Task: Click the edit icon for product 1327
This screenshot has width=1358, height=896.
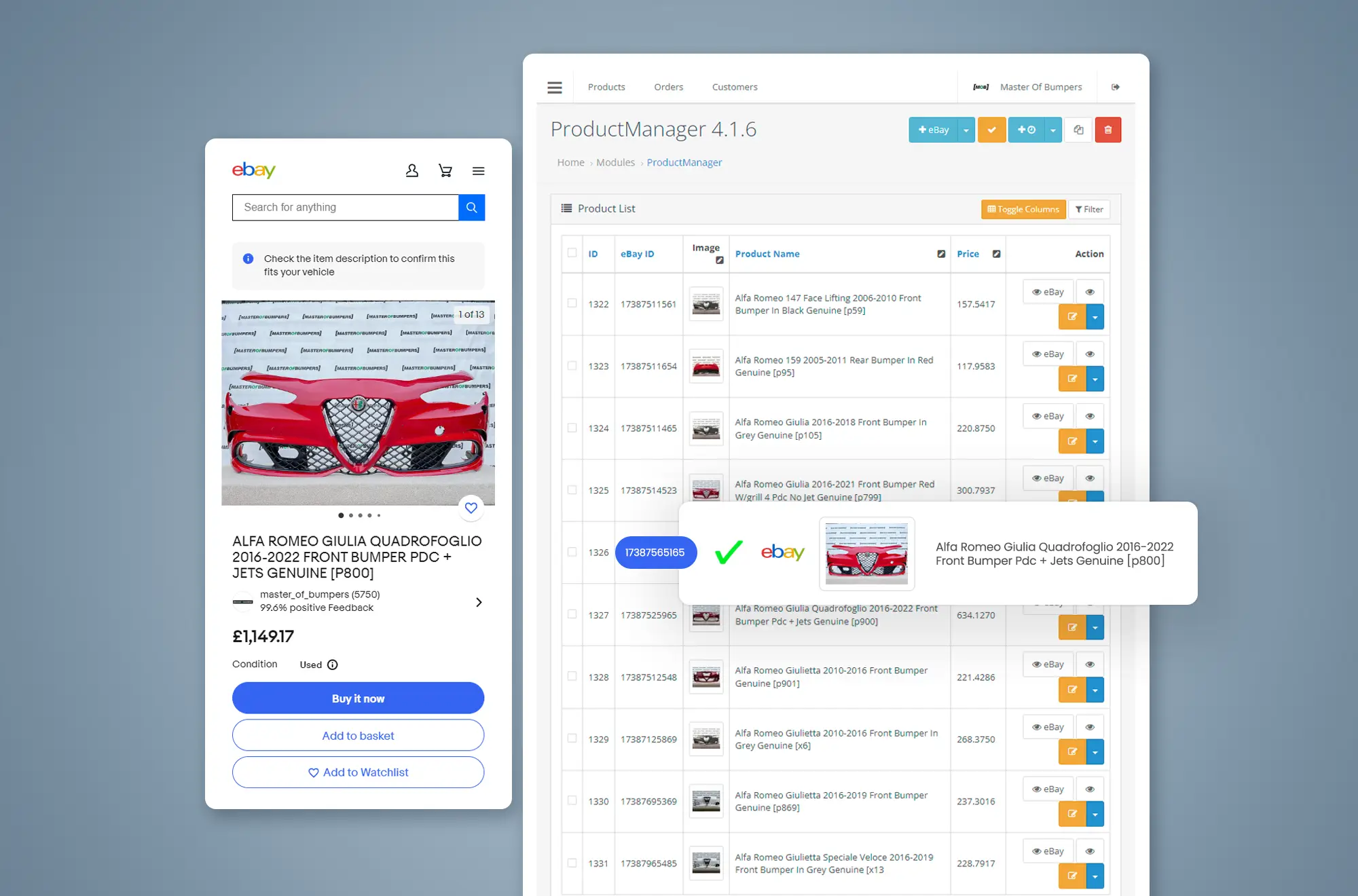Action: pos(1072,627)
